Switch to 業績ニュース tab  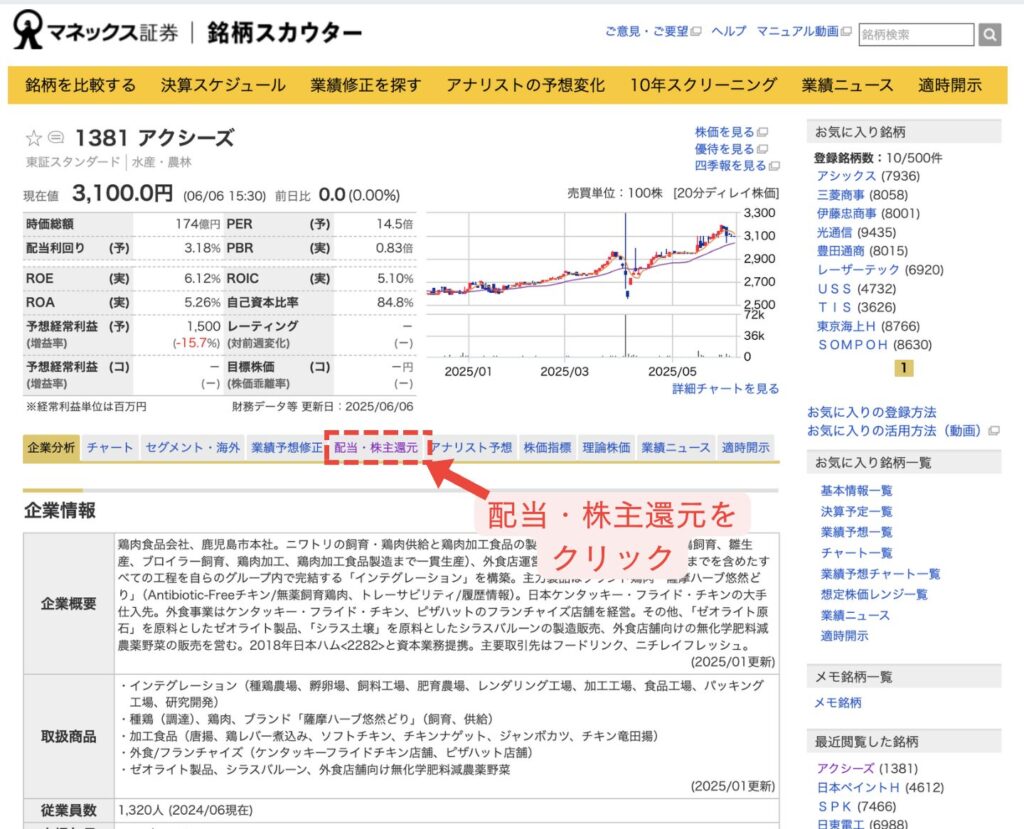(676, 447)
